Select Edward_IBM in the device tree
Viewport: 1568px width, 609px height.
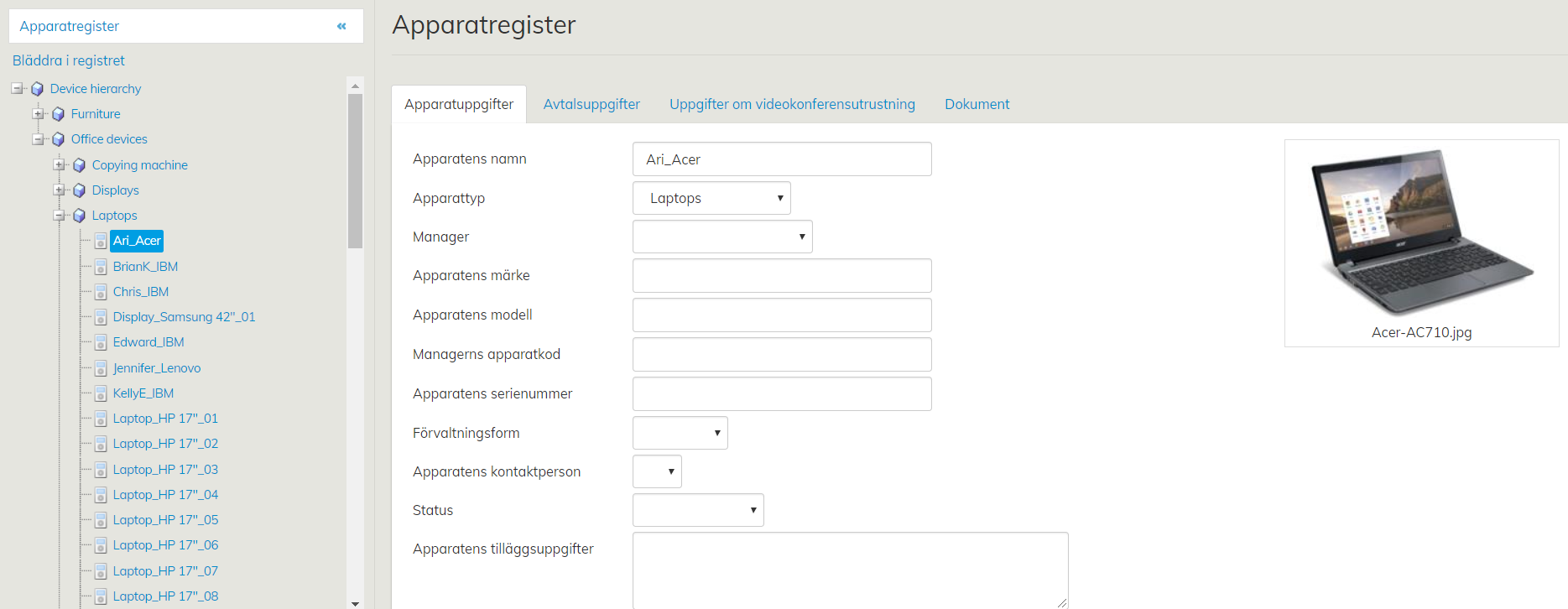click(148, 342)
